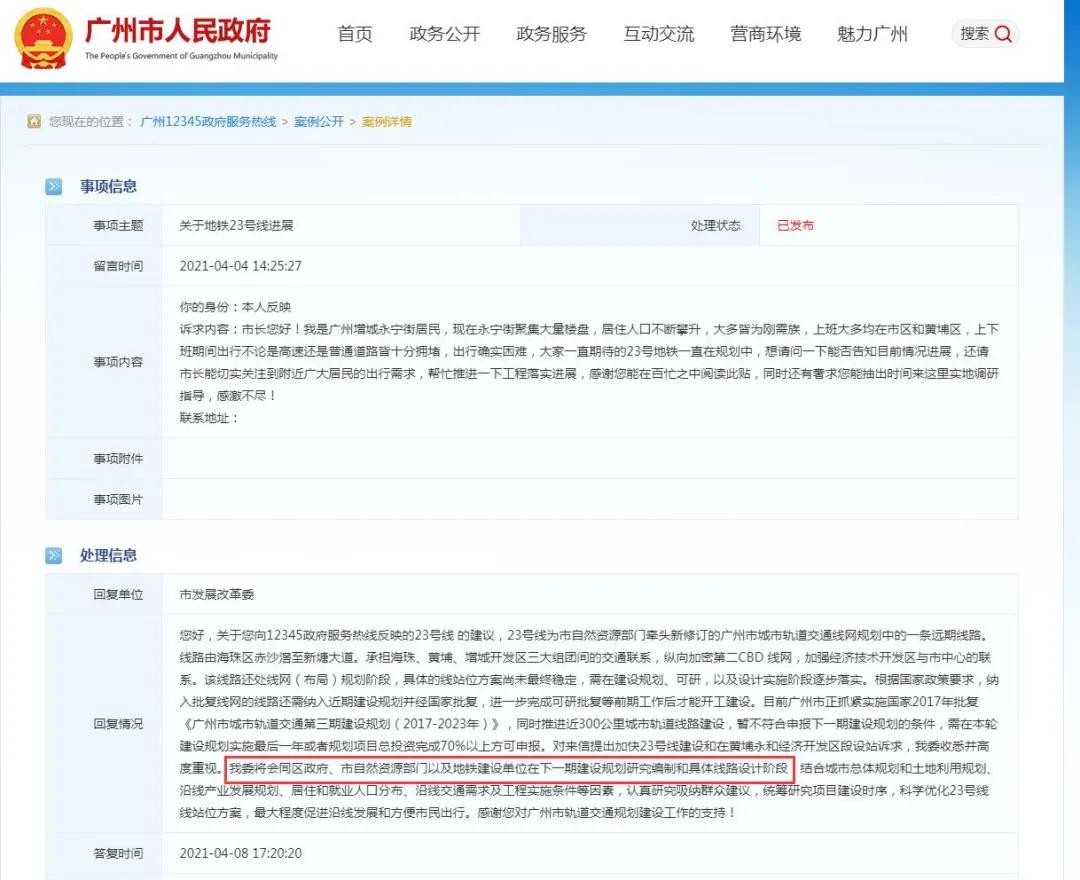
Task: Go to the 政务公开 menu
Action: 444,34
